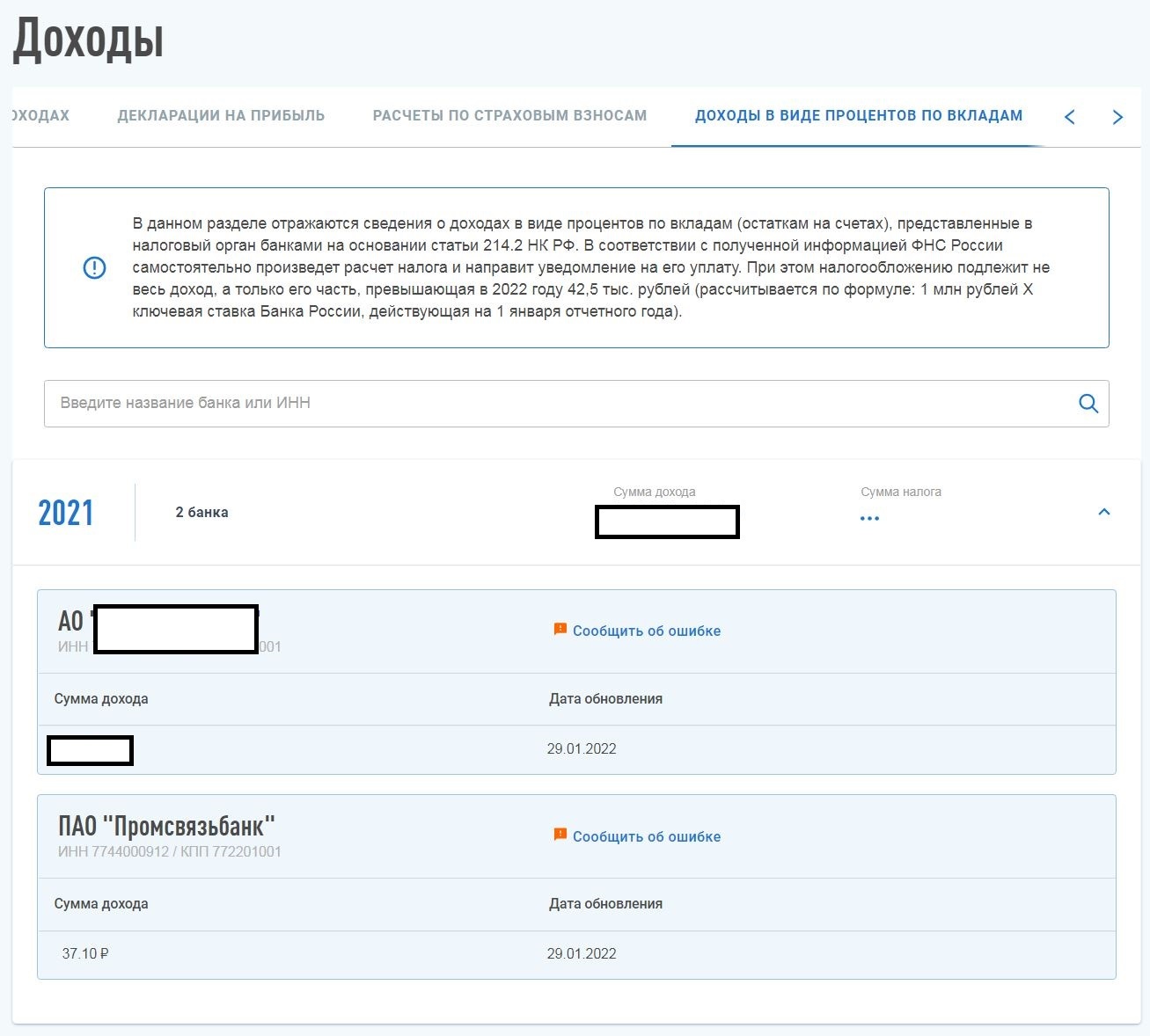The height and width of the screenshot is (1036, 1150).
Task: Open Декларации на прибыль tab
Action: (221, 115)
